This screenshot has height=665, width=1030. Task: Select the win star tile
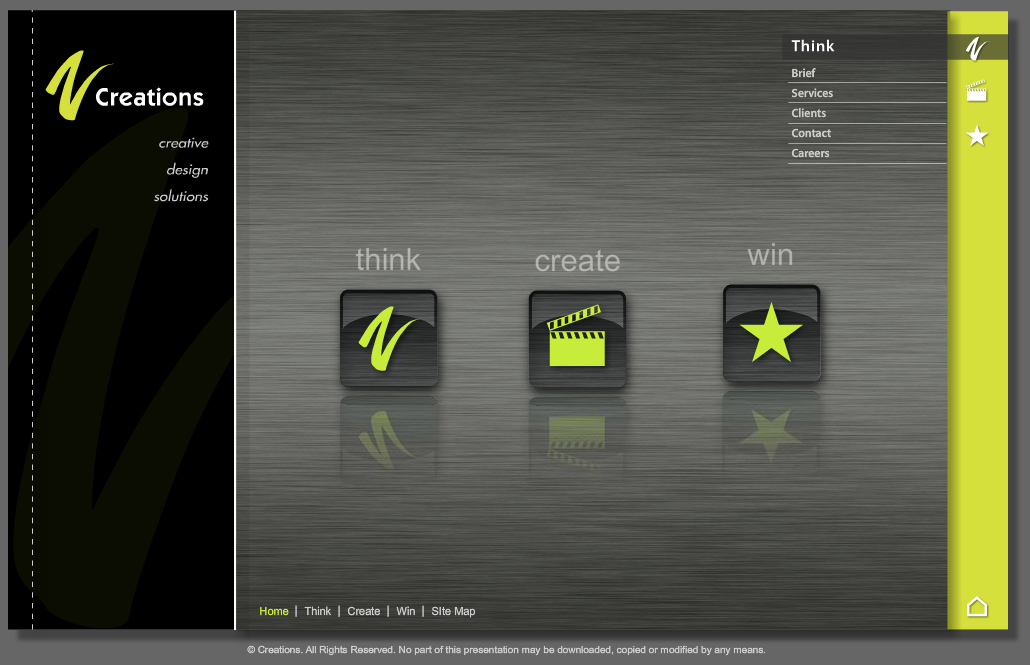click(771, 333)
